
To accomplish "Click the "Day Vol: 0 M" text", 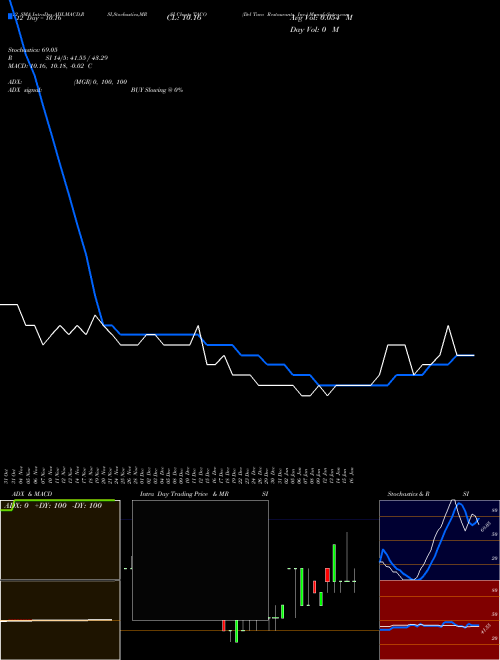I will click(x=314, y=30).
